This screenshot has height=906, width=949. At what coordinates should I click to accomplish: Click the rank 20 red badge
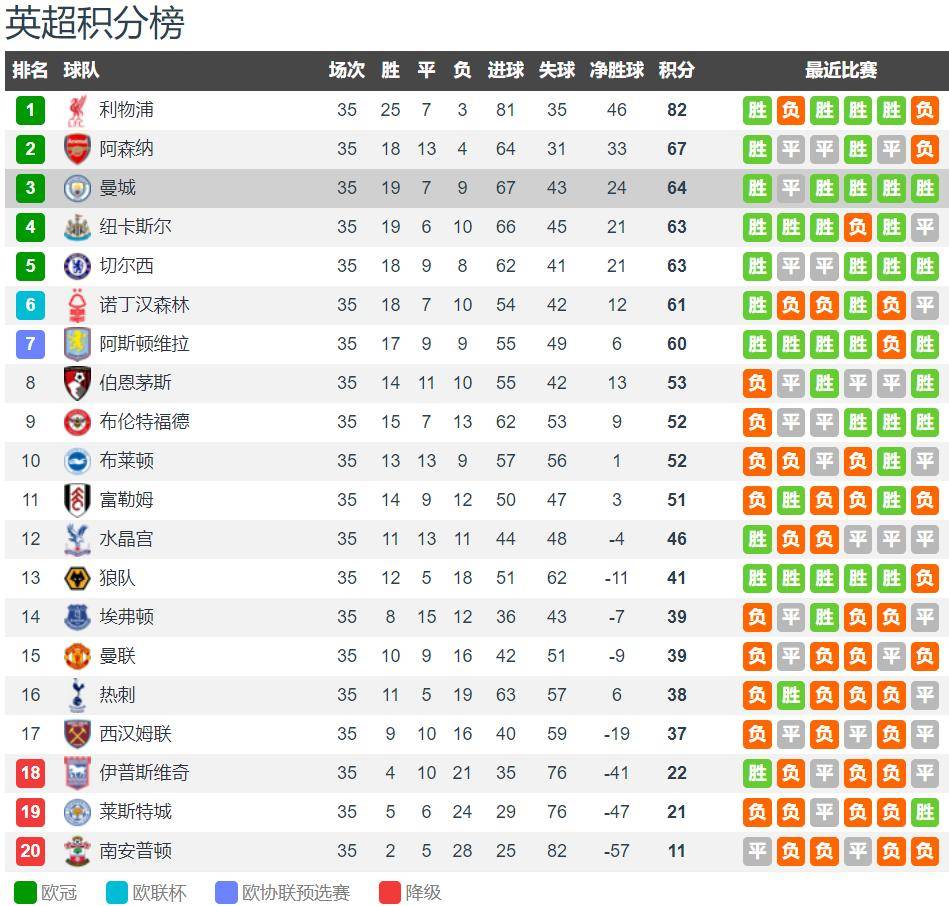(30, 851)
